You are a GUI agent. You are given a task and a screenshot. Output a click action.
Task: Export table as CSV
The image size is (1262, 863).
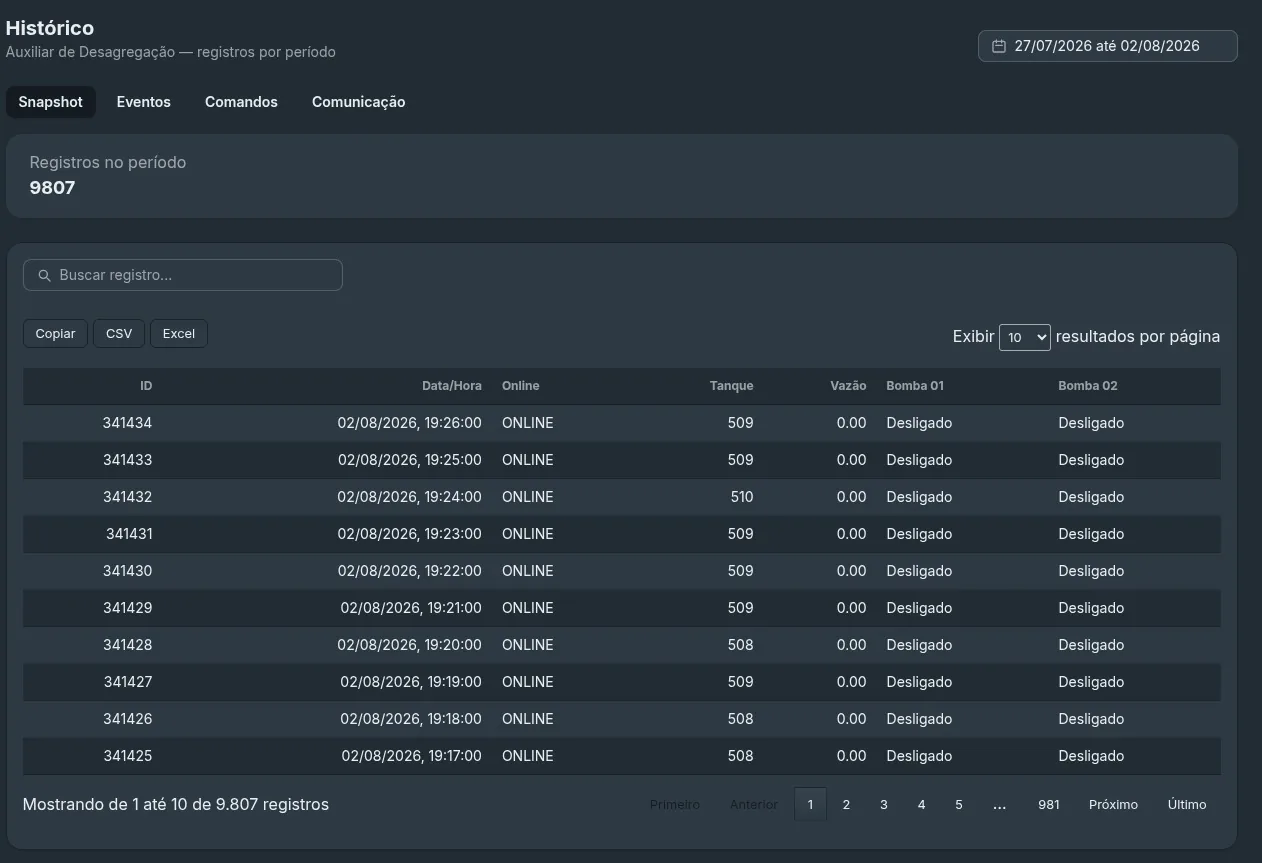point(119,334)
